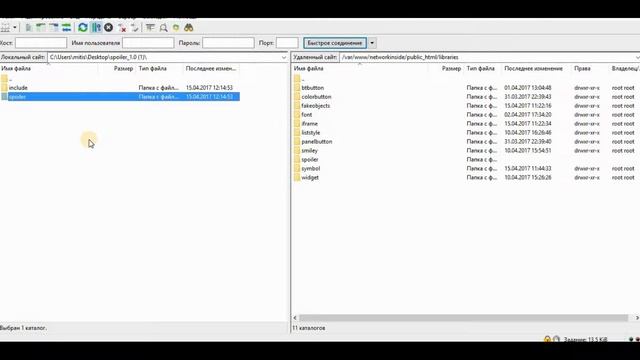Screen dimensions: 640x360
Task: Click the remote pane horizontal scrollbar thumb
Action: 463,318
